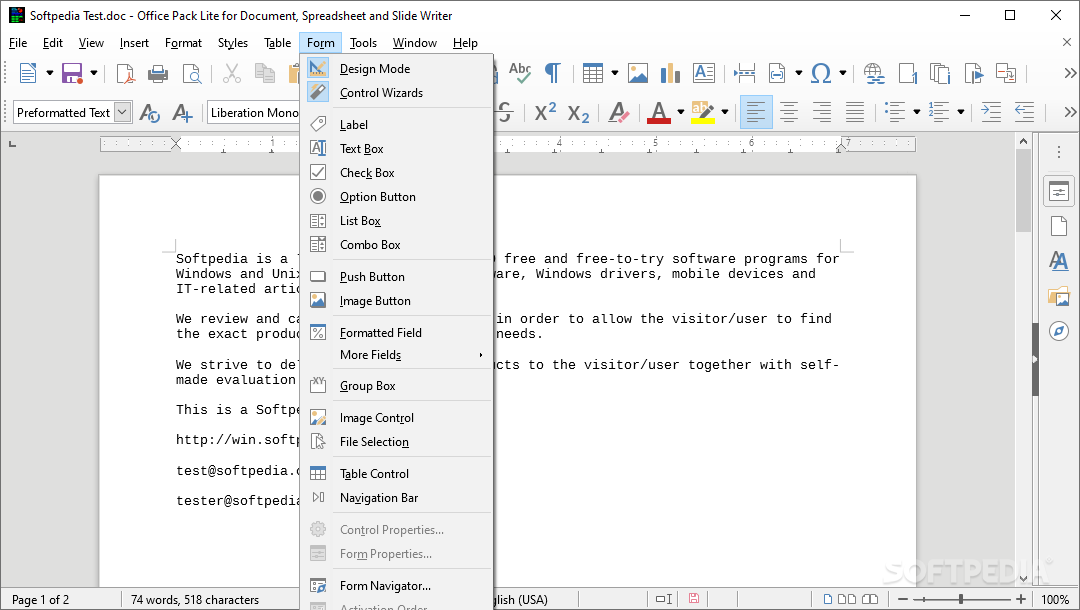Click the Save document icon

tap(72, 73)
